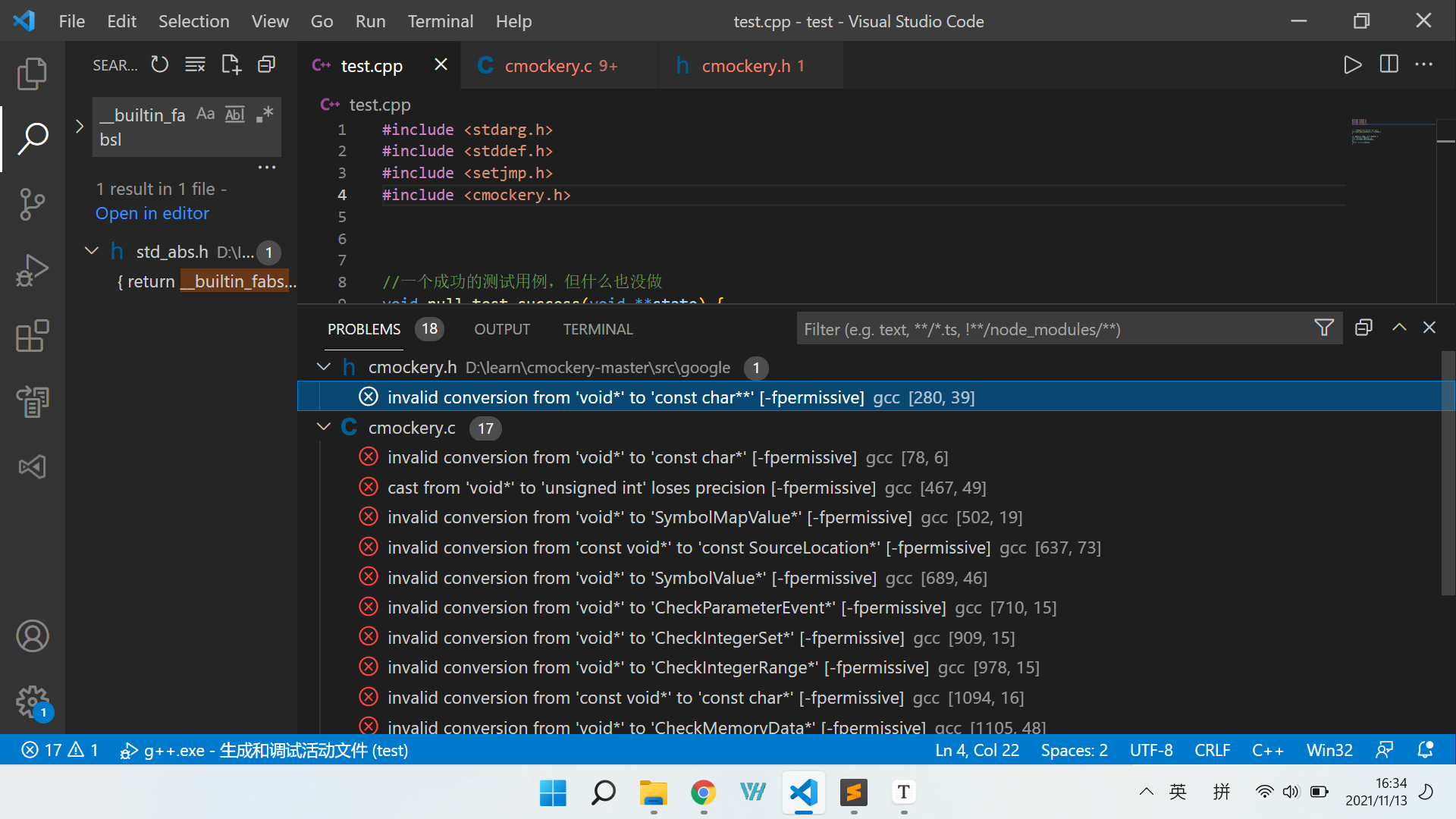
Task: Change language mode C++ in status bar
Action: (x=1268, y=750)
